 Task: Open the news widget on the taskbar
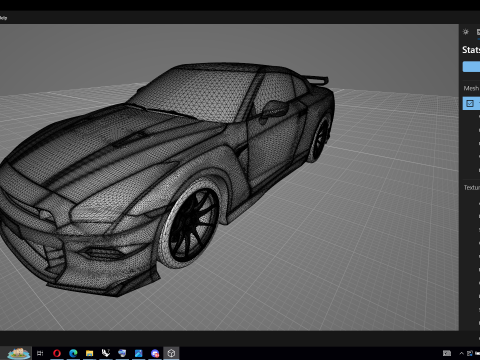pos(19,353)
